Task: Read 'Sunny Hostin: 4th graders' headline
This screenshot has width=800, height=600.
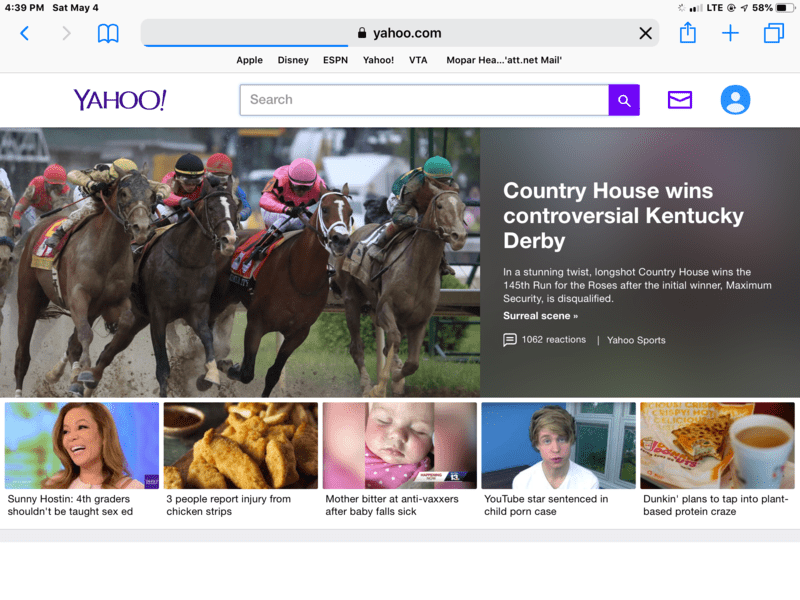Action: coord(70,505)
